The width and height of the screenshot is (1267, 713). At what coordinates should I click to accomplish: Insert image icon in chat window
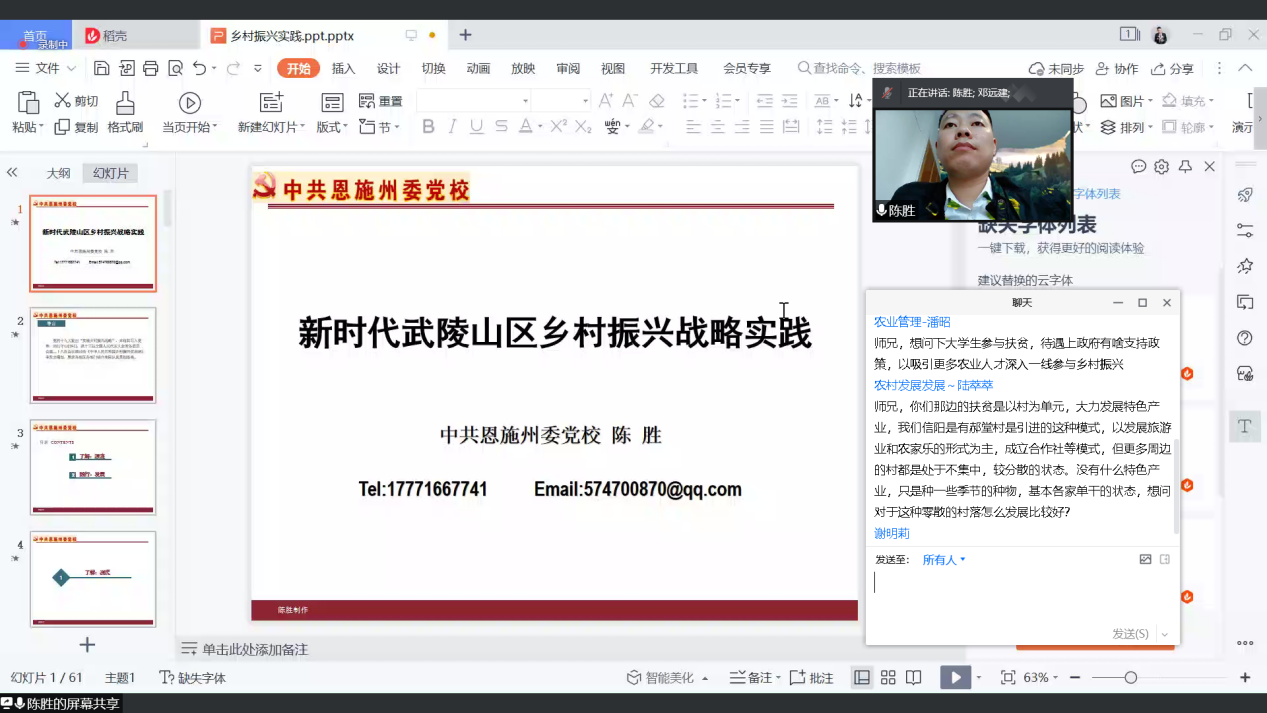pyautogui.click(x=1145, y=559)
